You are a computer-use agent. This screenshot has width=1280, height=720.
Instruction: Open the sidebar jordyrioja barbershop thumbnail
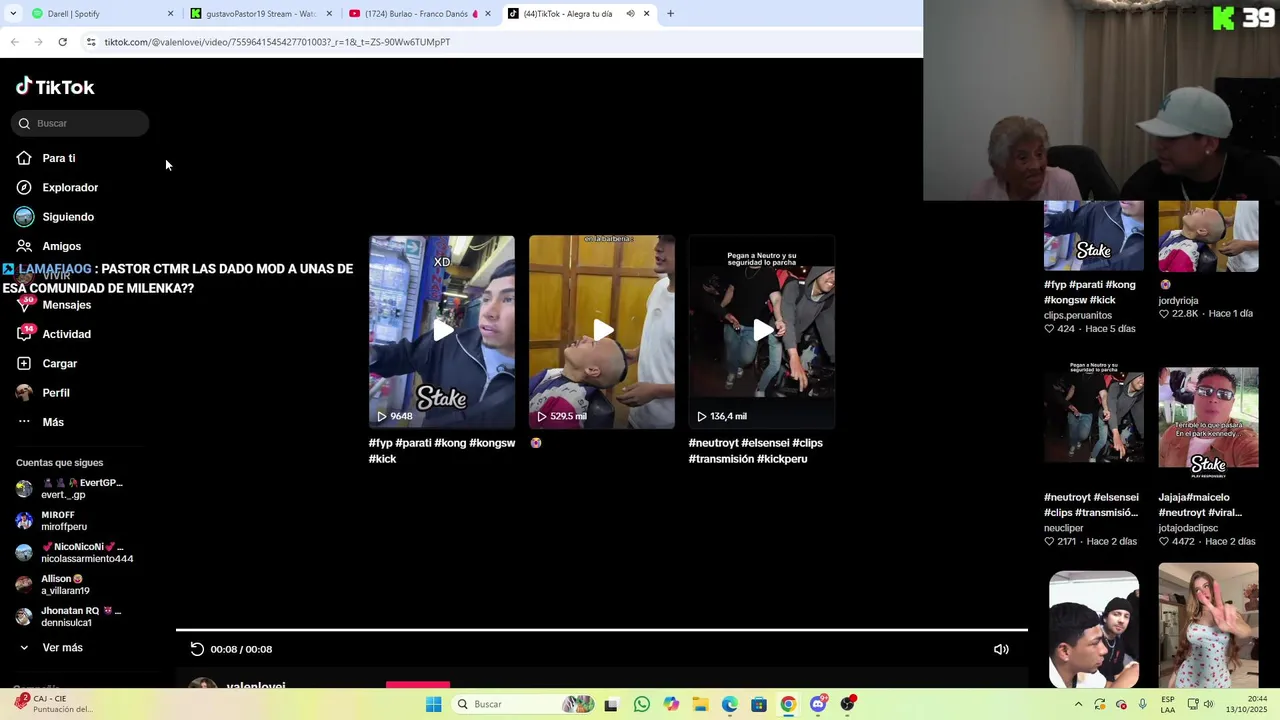click(1208, 236)
